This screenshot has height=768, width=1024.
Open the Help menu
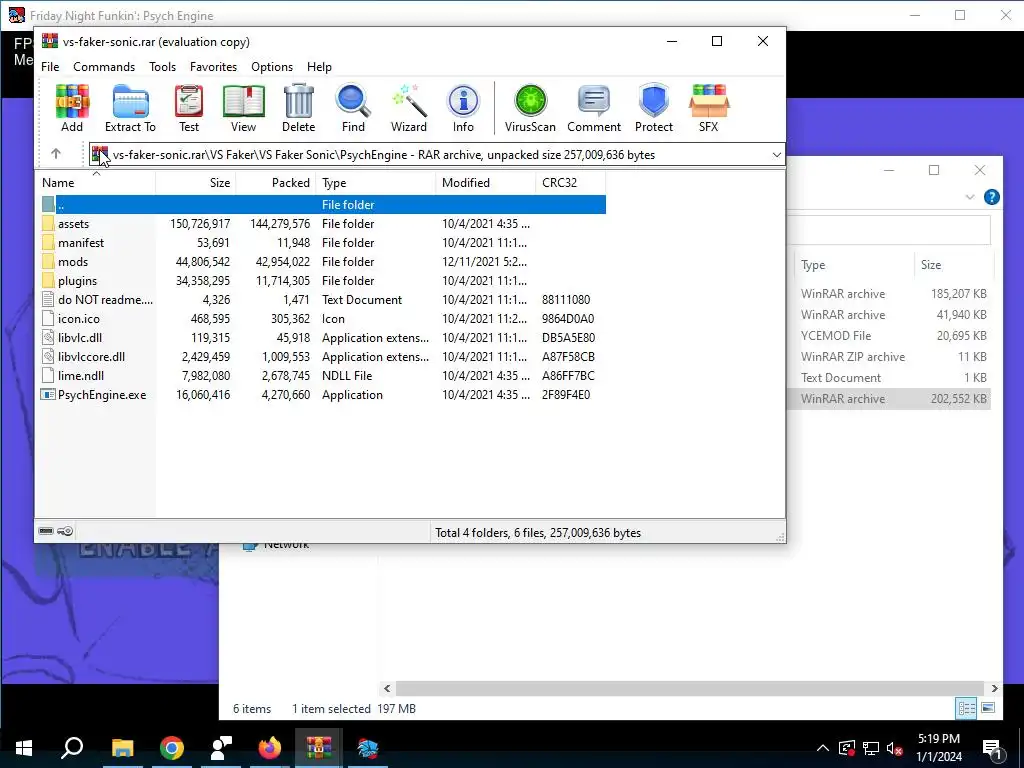319,67
